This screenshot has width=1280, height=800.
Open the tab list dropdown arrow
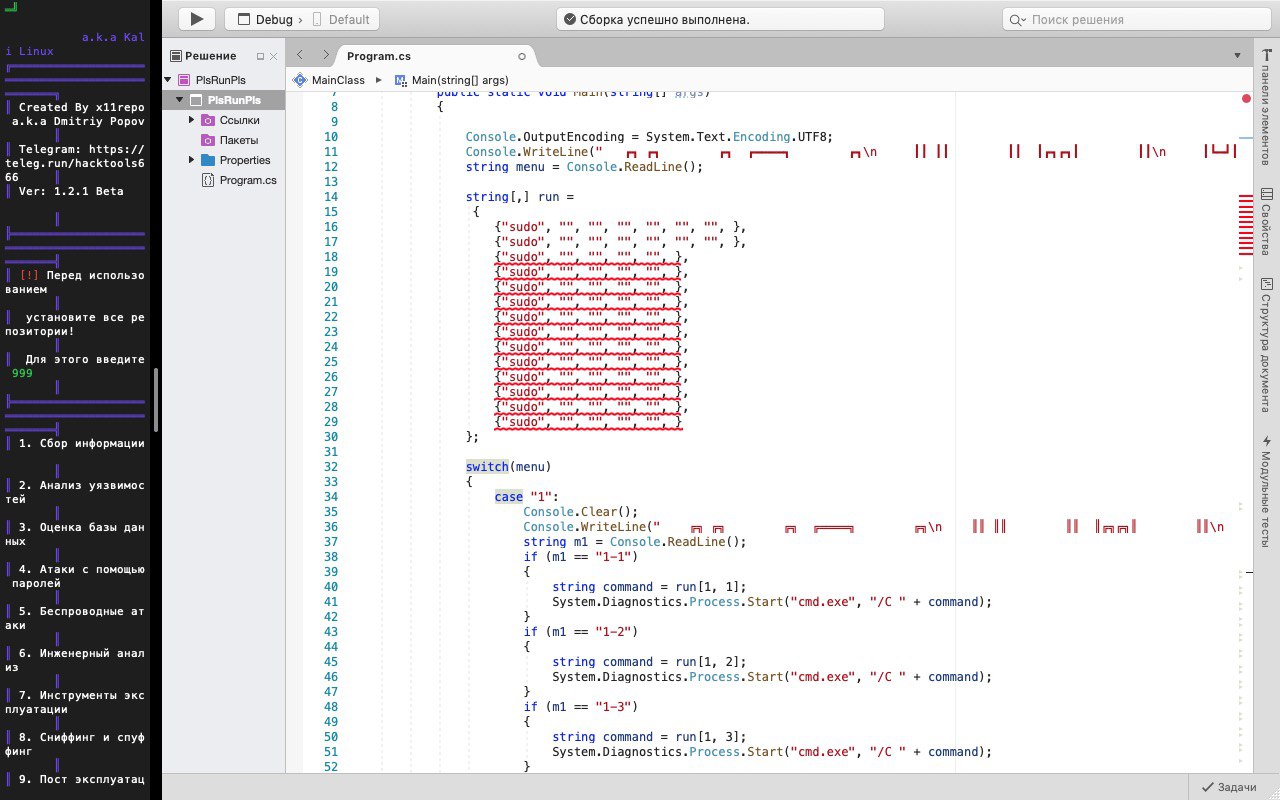1239,55
